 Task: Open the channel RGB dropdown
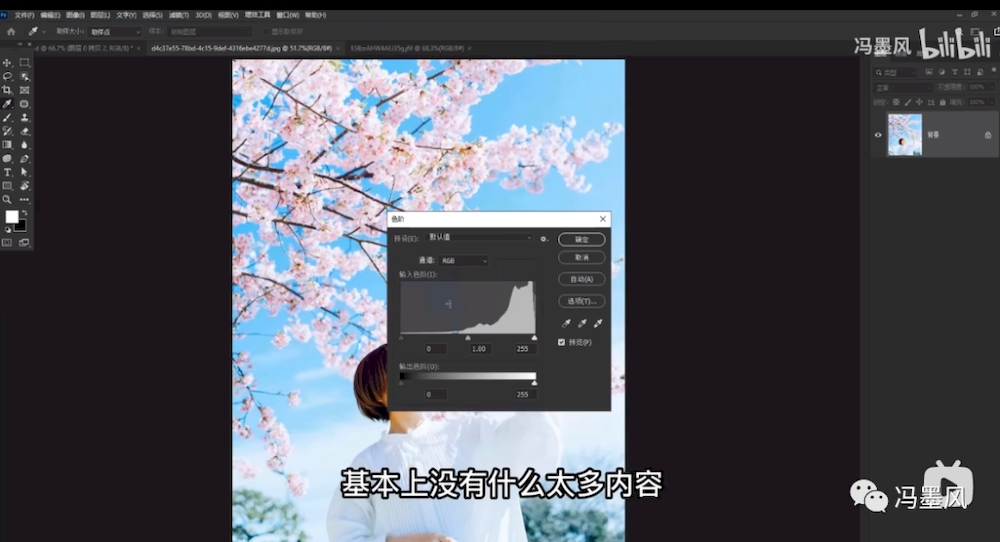coord(464,260)
